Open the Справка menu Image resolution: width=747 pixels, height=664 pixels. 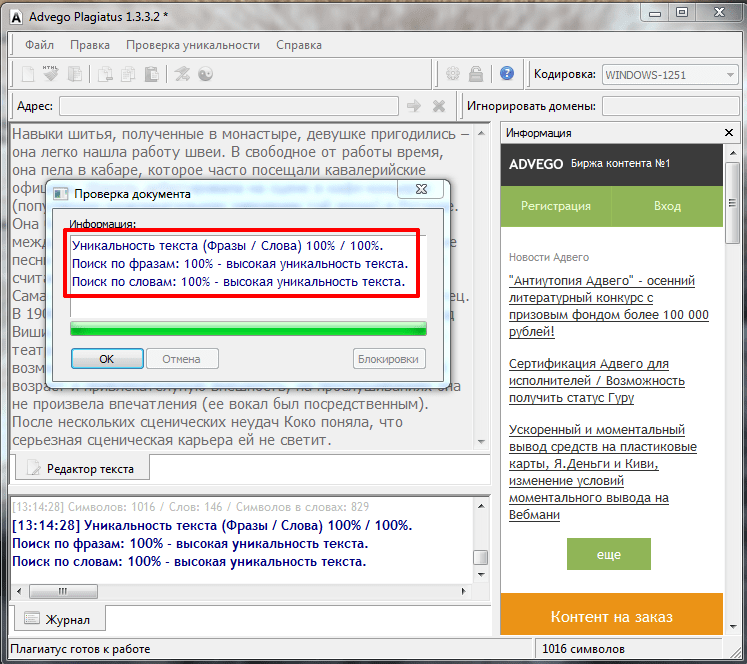tap(299, 45)
